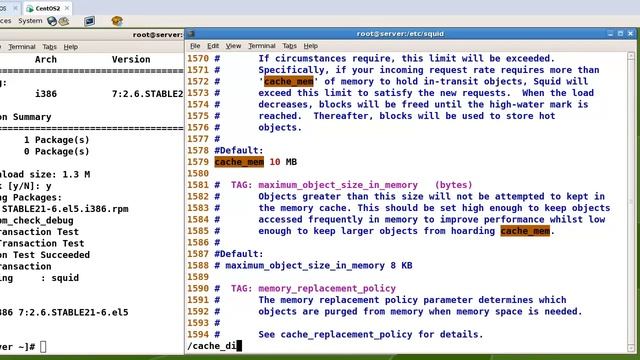Screen dimensions: 640x360
Task: Click 'The memory replacement policy' on line 1591
Action: tap(338, 300)
